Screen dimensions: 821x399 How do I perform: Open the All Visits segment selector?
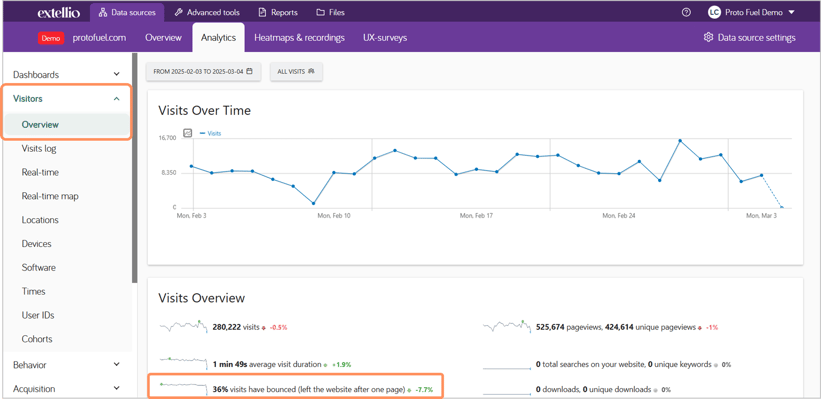[296, 71]
